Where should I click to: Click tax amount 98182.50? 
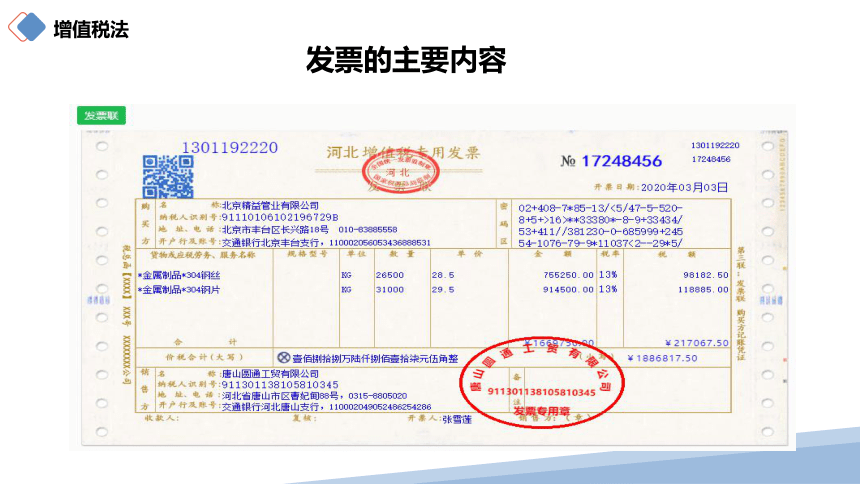pos(706,275)
